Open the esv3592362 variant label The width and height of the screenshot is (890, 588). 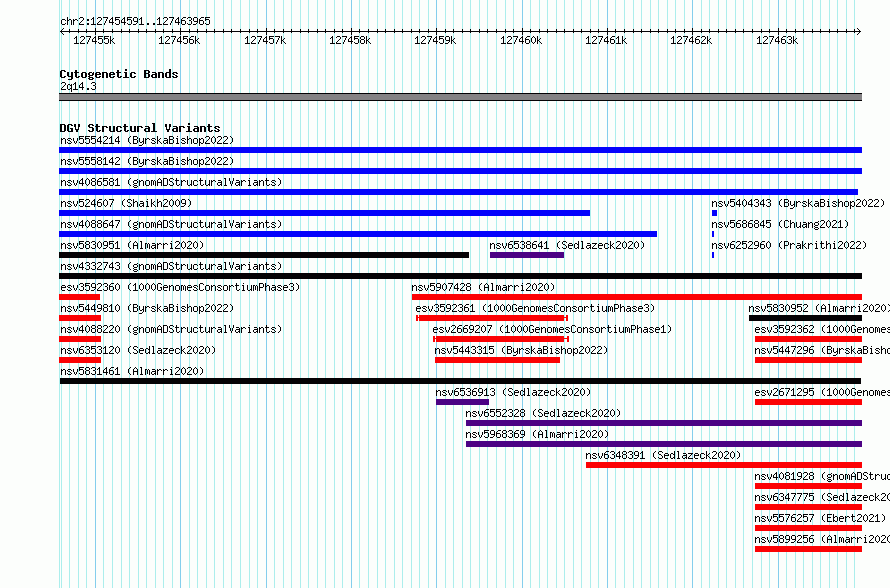pos(822,329)
